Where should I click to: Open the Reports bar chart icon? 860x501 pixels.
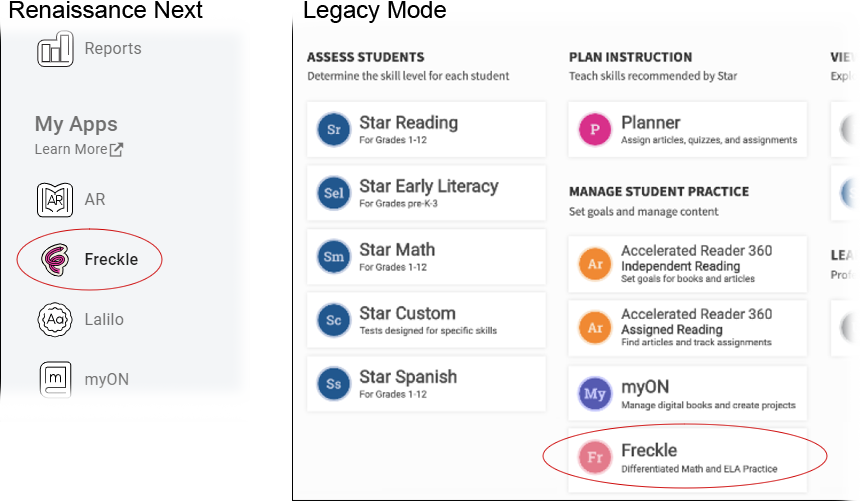[55, 49]
